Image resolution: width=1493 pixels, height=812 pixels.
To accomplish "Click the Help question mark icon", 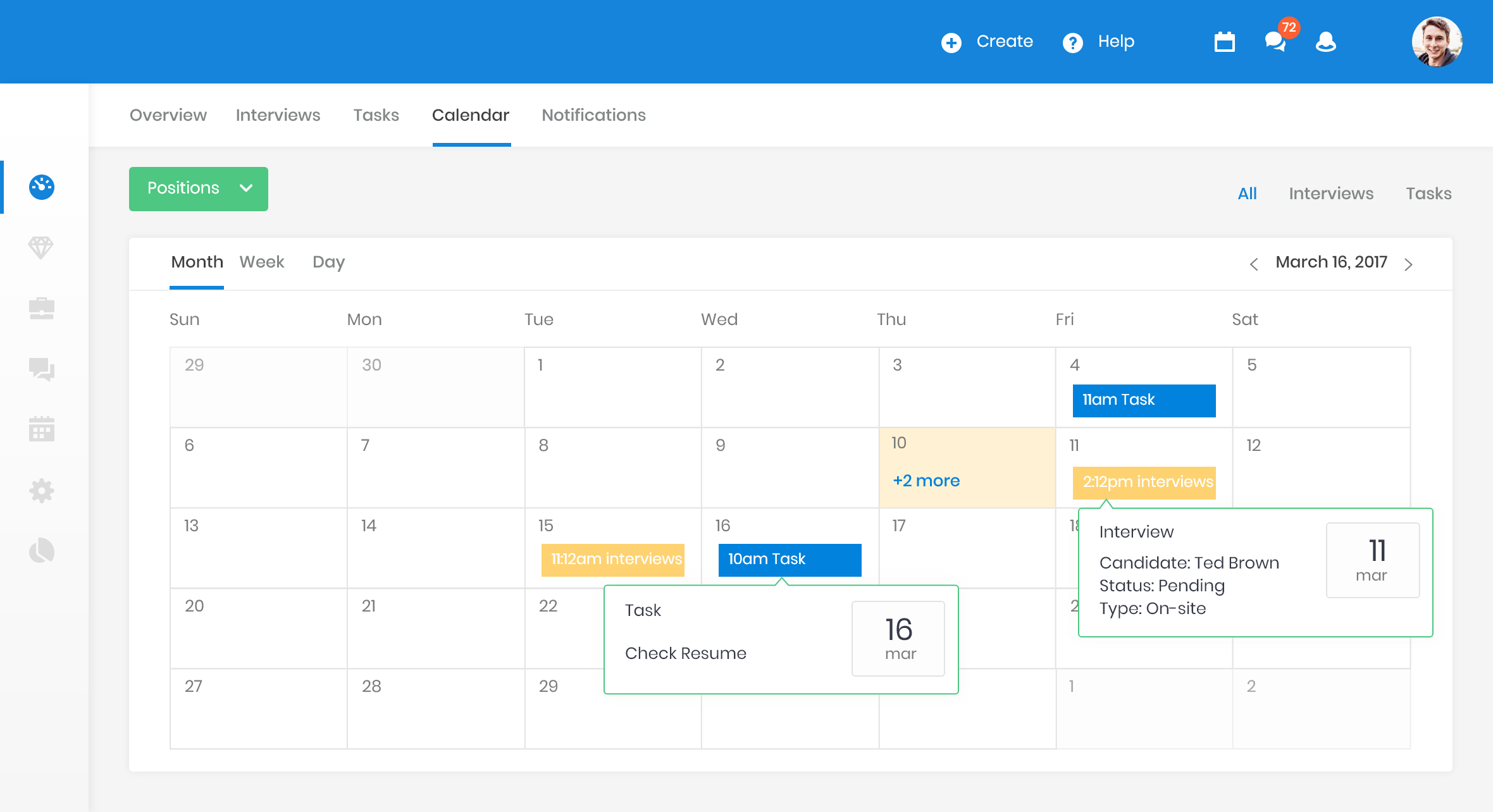I will pos(1072,42).
